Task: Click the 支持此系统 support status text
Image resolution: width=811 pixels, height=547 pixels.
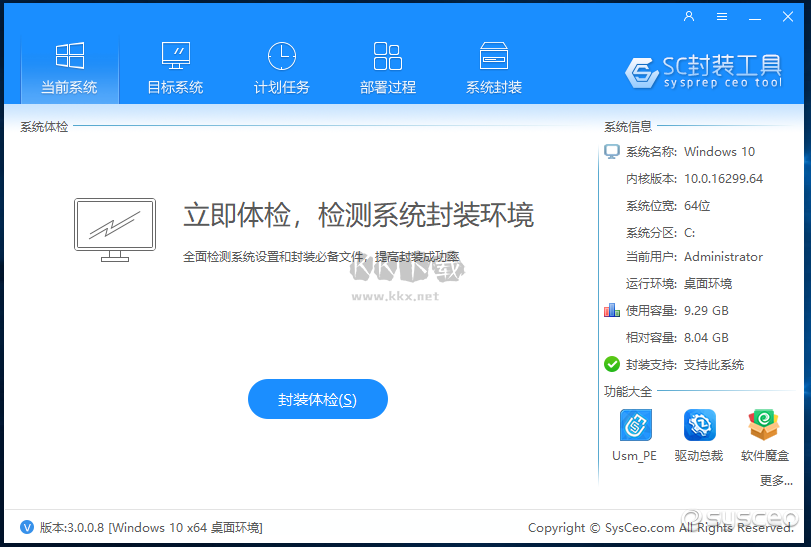Action: pos(714,364)
